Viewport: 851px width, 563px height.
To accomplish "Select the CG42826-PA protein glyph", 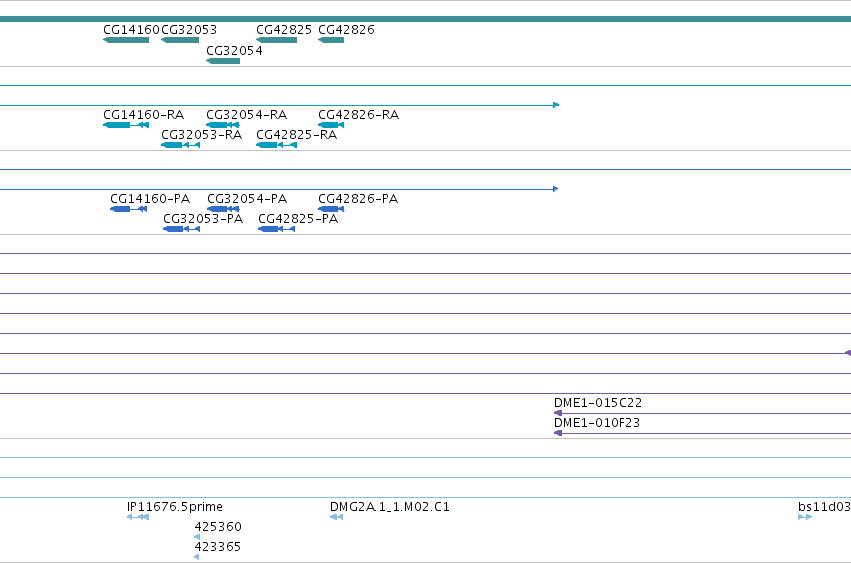I will click(x=331, y=209).
